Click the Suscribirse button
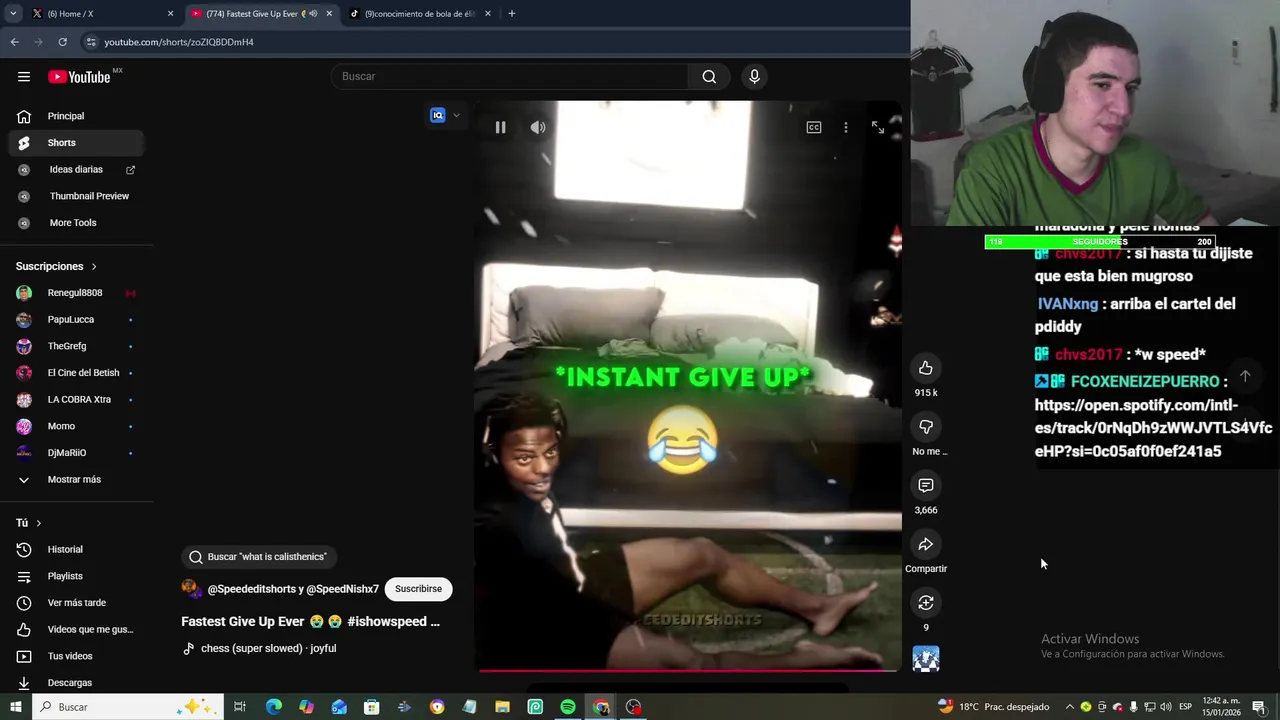Image resolution: width=1280 pixels, height=720 pixels. click(418, 589)
